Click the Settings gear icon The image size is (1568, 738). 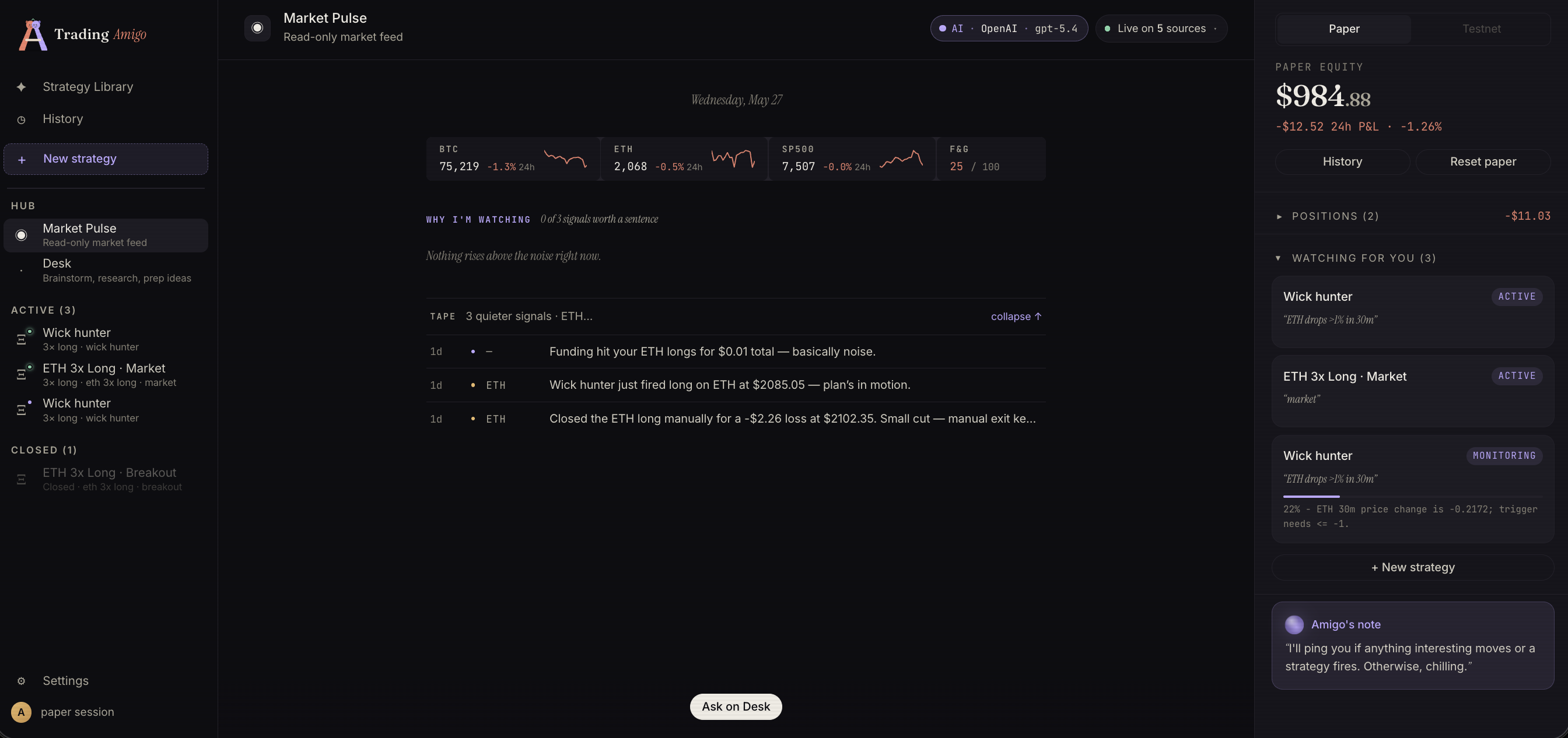coord(22,681)
